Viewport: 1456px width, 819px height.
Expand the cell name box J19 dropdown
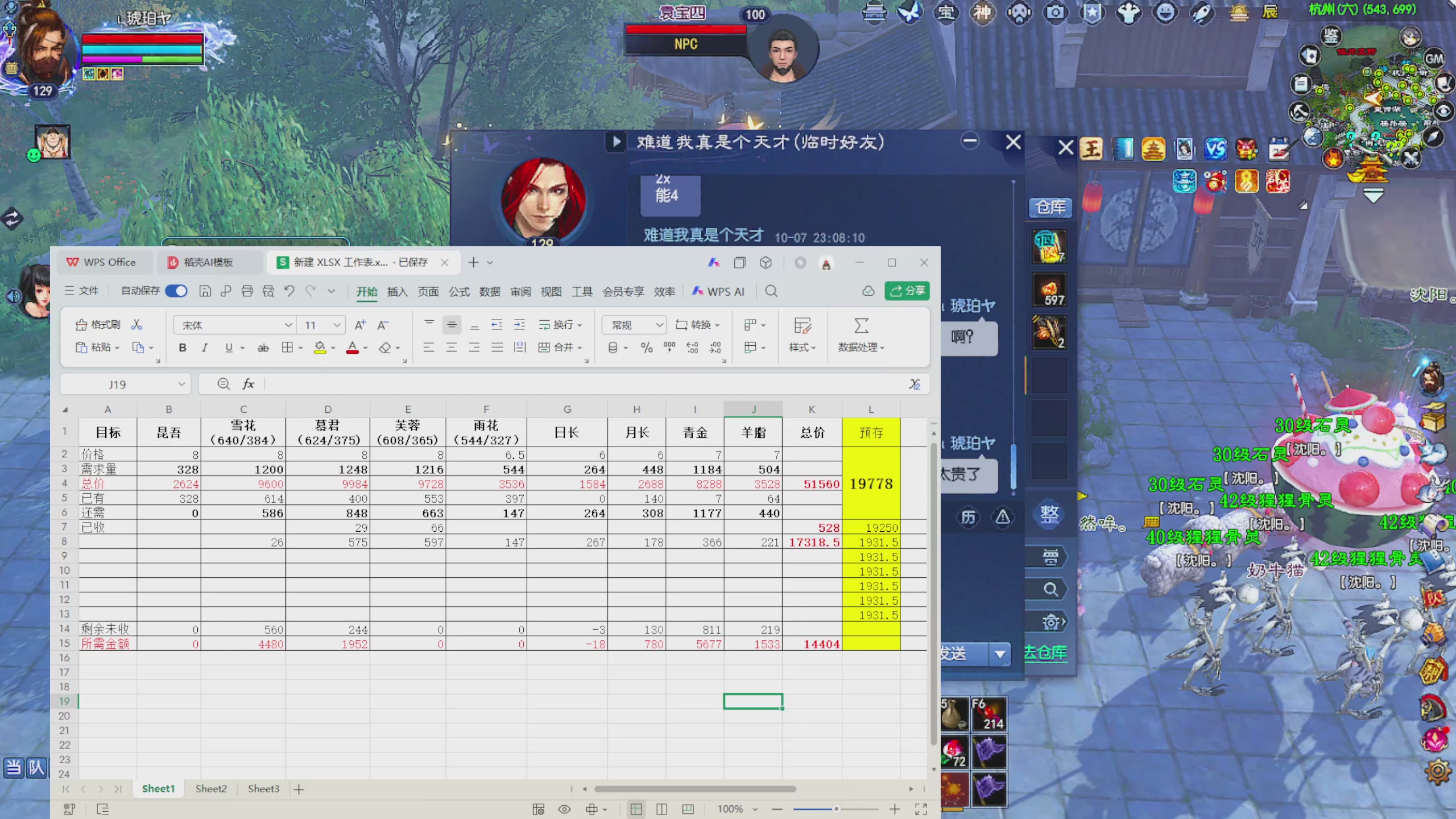click(x=181, y=384)
